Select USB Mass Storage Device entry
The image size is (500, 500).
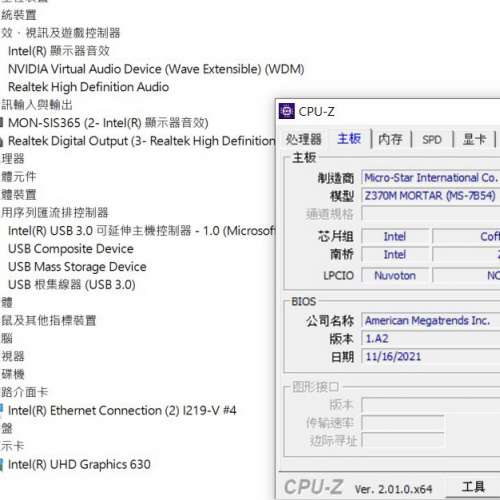point(77,267)
